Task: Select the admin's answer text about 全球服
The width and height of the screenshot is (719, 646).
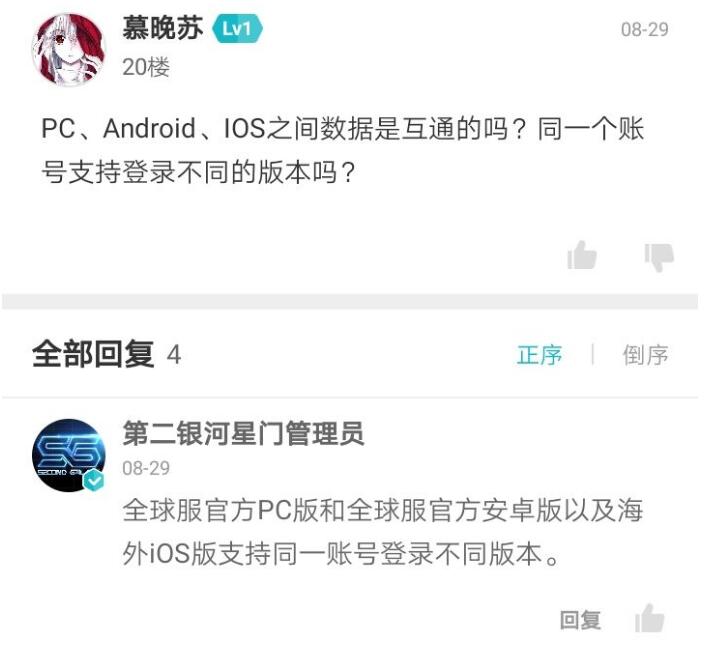Action: tap(383, 531)
